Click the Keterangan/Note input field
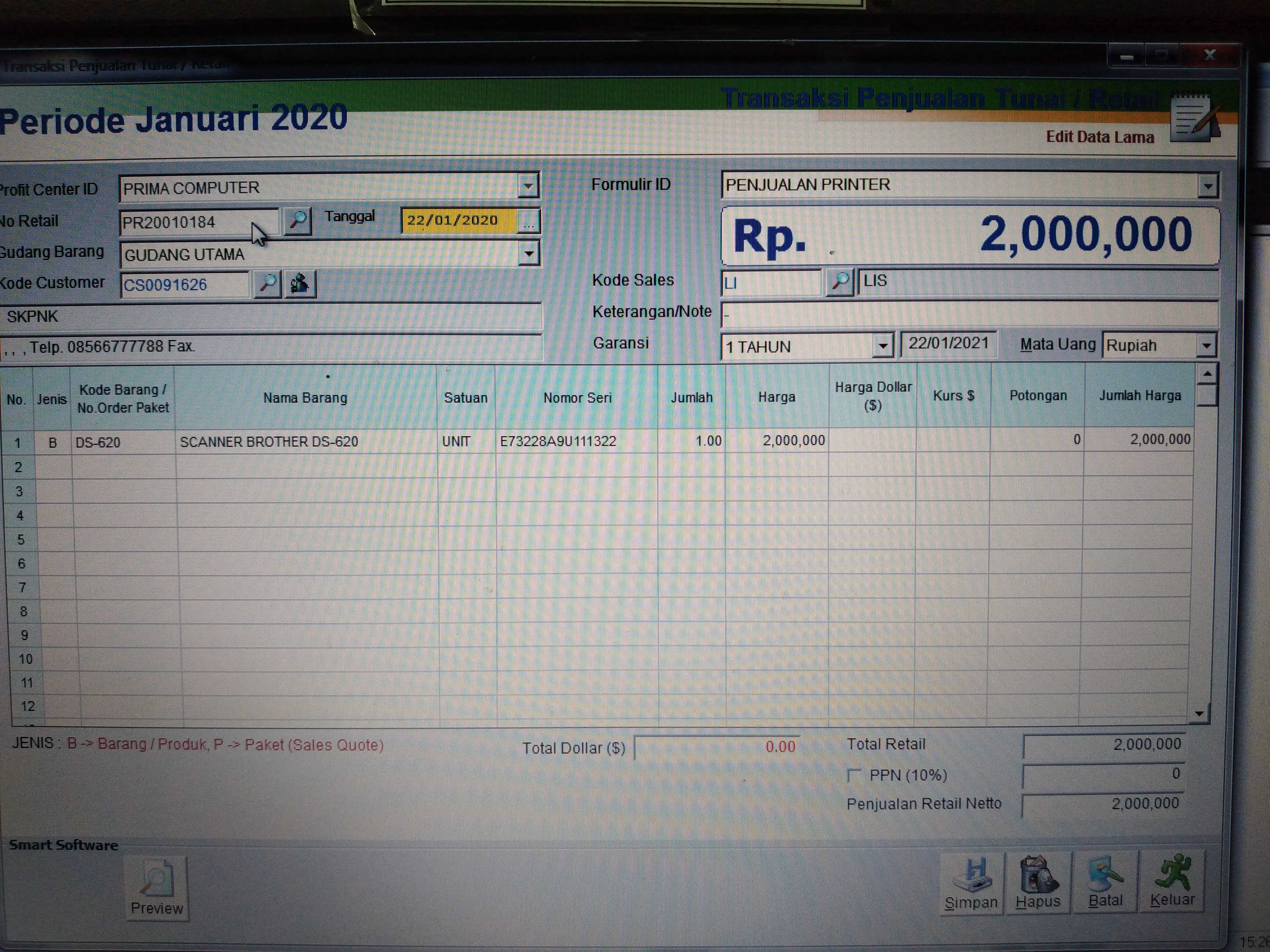The width and height of the screenshot is (1270, 952). pyautogui.click(x=968, y=314)
